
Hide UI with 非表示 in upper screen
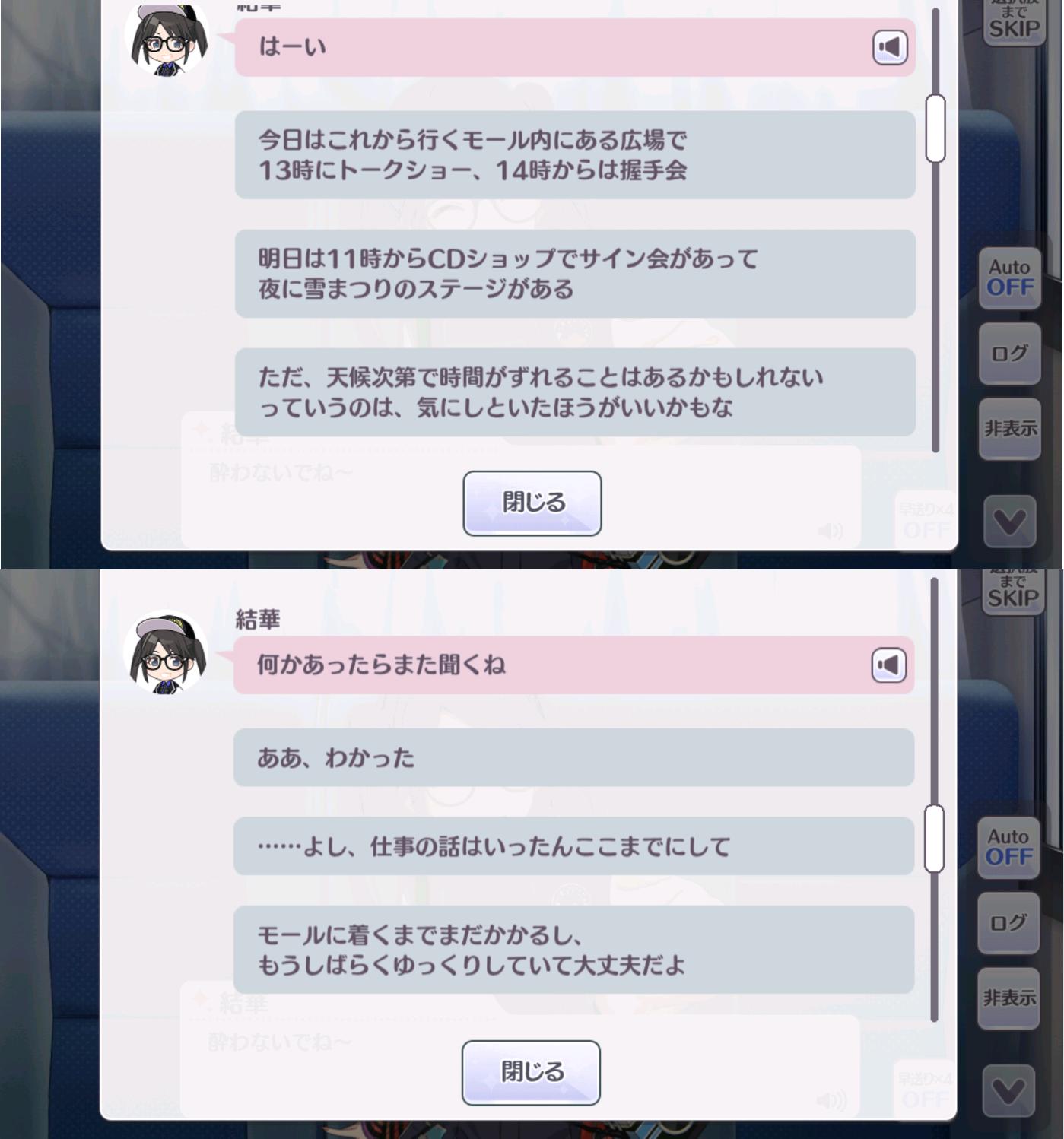pyautogui.click(x=1010, y=429)
